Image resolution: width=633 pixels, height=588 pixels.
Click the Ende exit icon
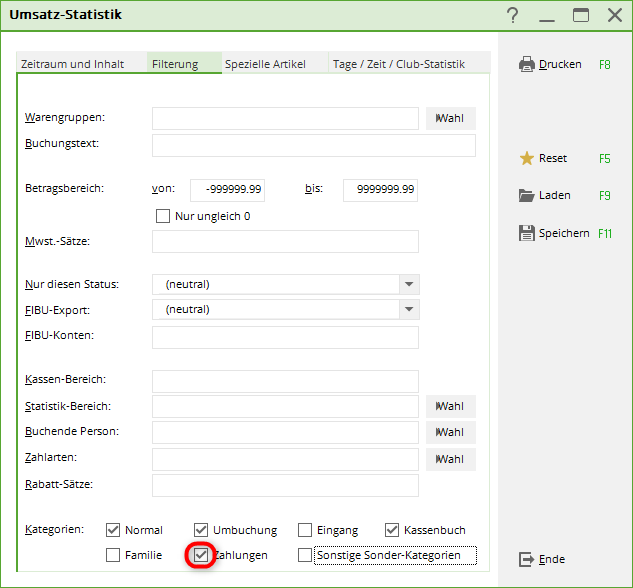(527, 559)
